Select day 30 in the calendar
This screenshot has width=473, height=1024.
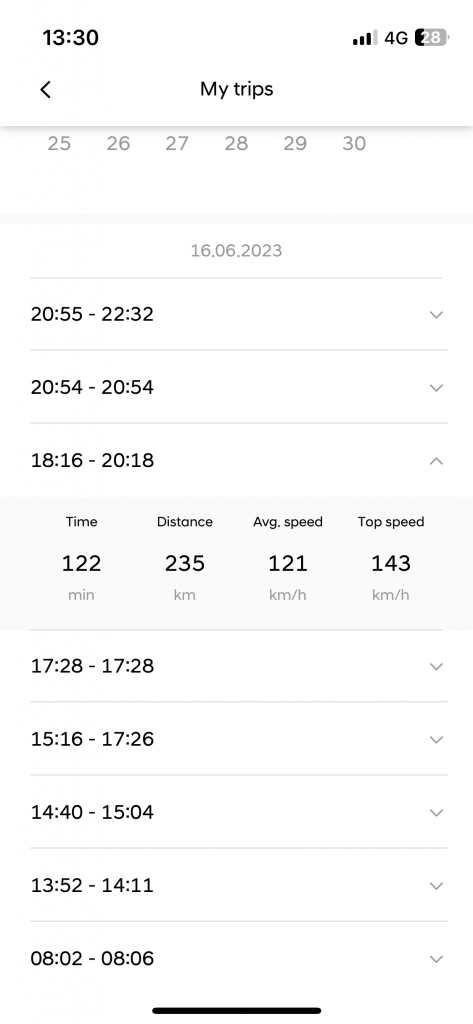(x=354, y=143)
